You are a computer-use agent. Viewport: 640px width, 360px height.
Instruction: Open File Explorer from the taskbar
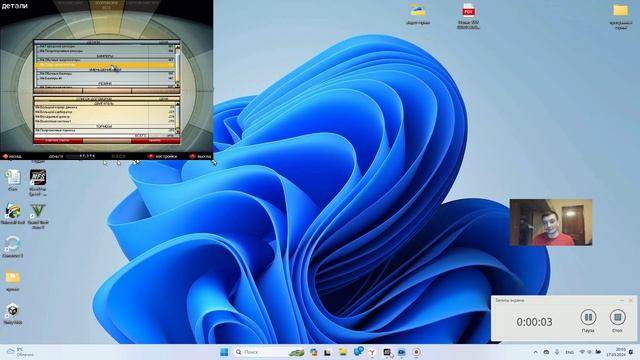[342, 352]
